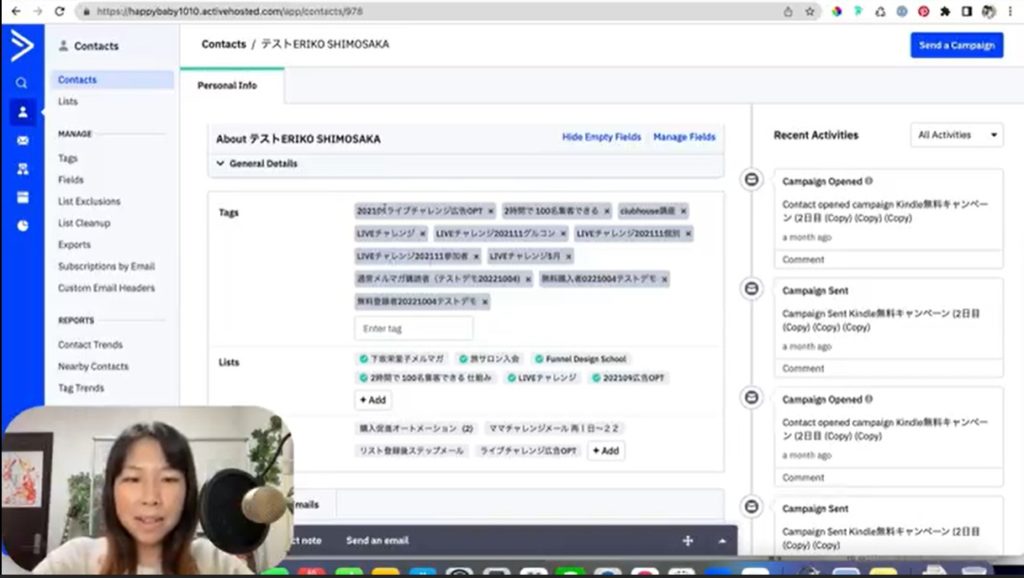Open the Automations icon in sidebar
Viewport: 1024px width, 578px height.
(x=22, y=169)
